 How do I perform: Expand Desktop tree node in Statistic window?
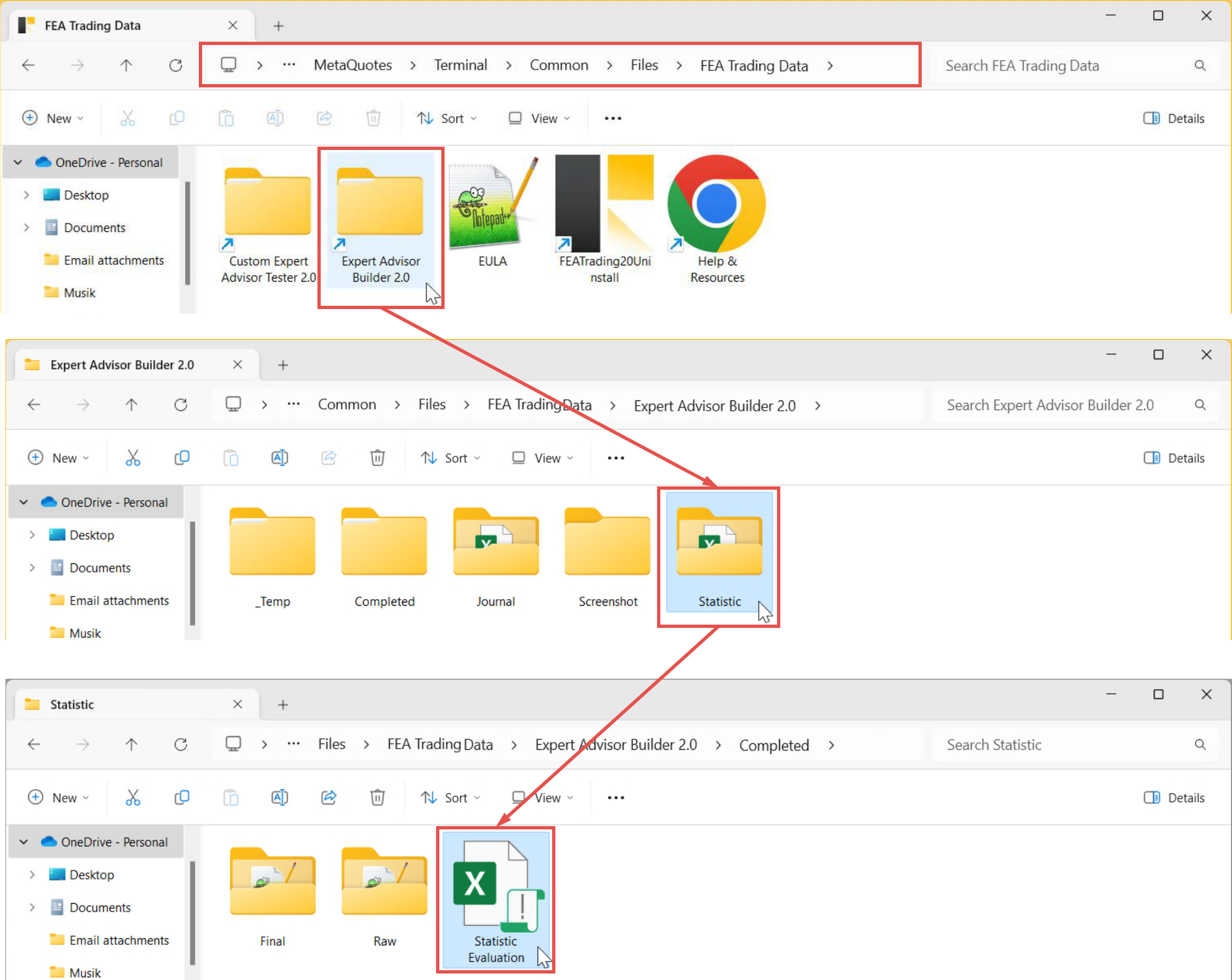click(x=32, y=874)
